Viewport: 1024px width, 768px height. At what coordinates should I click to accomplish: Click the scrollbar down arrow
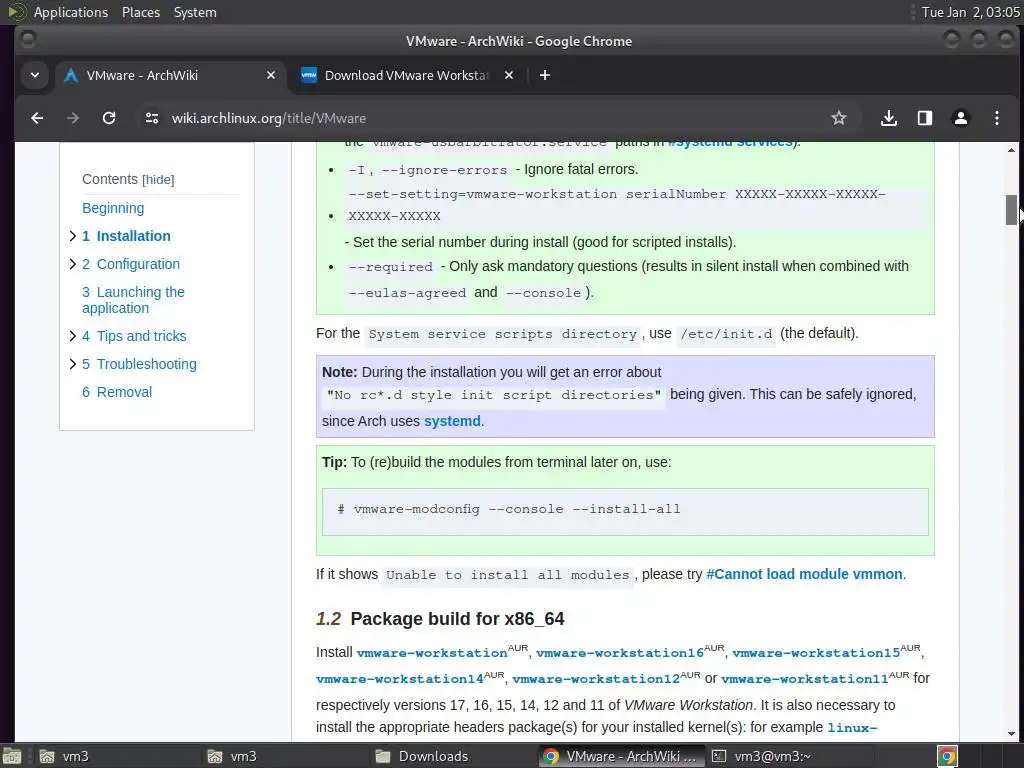1011,733
